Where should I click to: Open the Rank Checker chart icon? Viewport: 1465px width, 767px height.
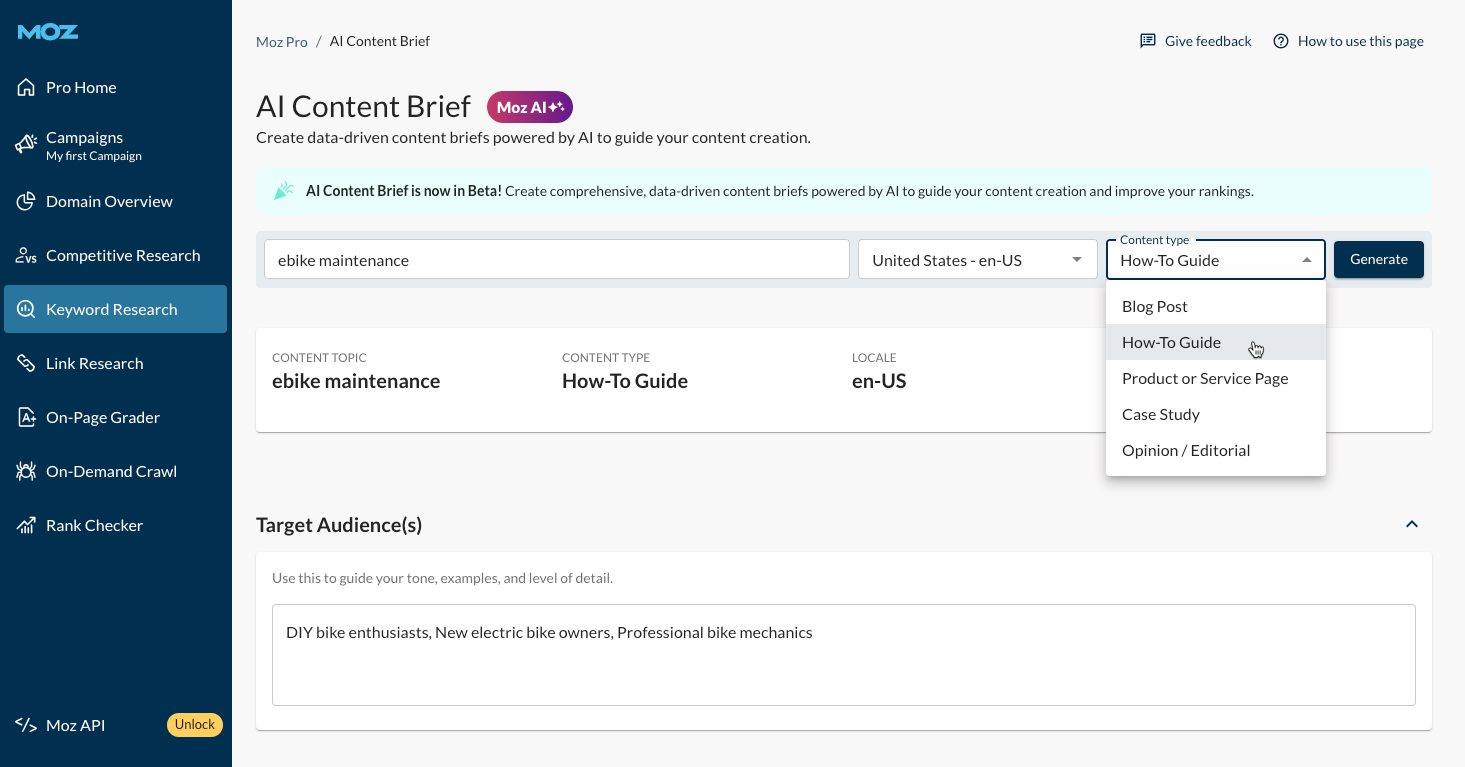(27, 526)
